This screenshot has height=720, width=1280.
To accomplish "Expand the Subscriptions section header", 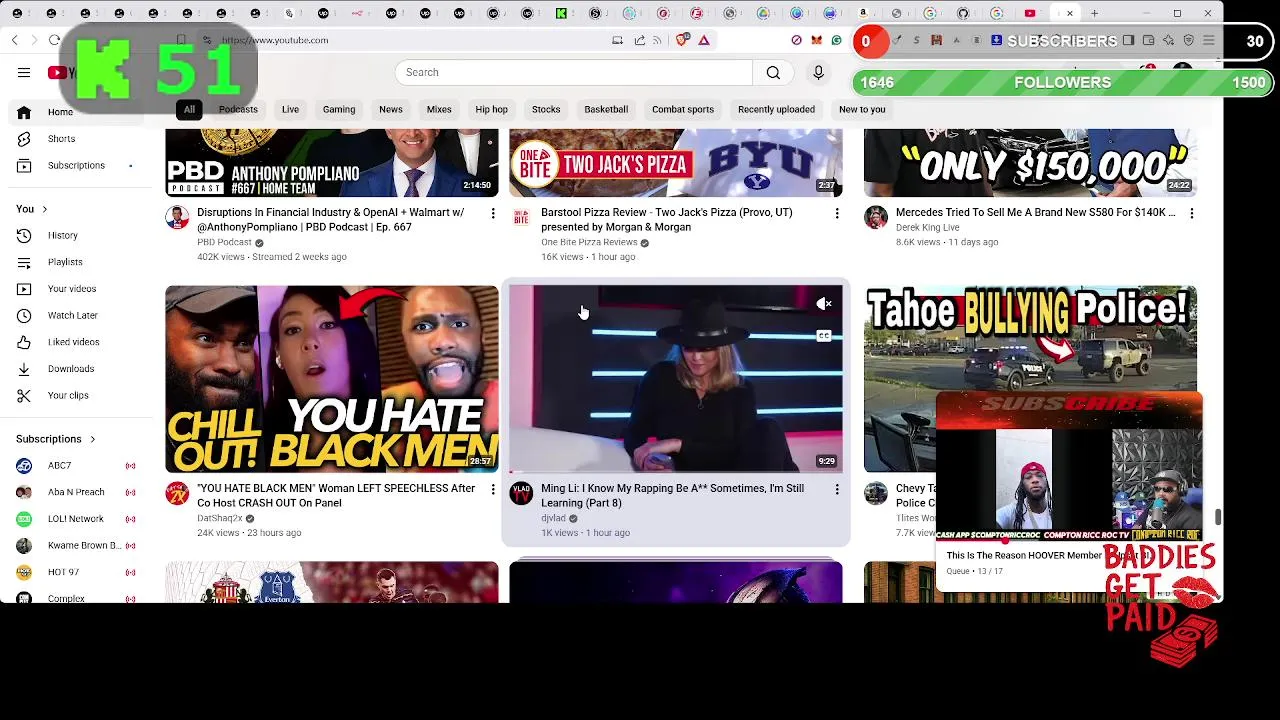I will coord(56,439).
